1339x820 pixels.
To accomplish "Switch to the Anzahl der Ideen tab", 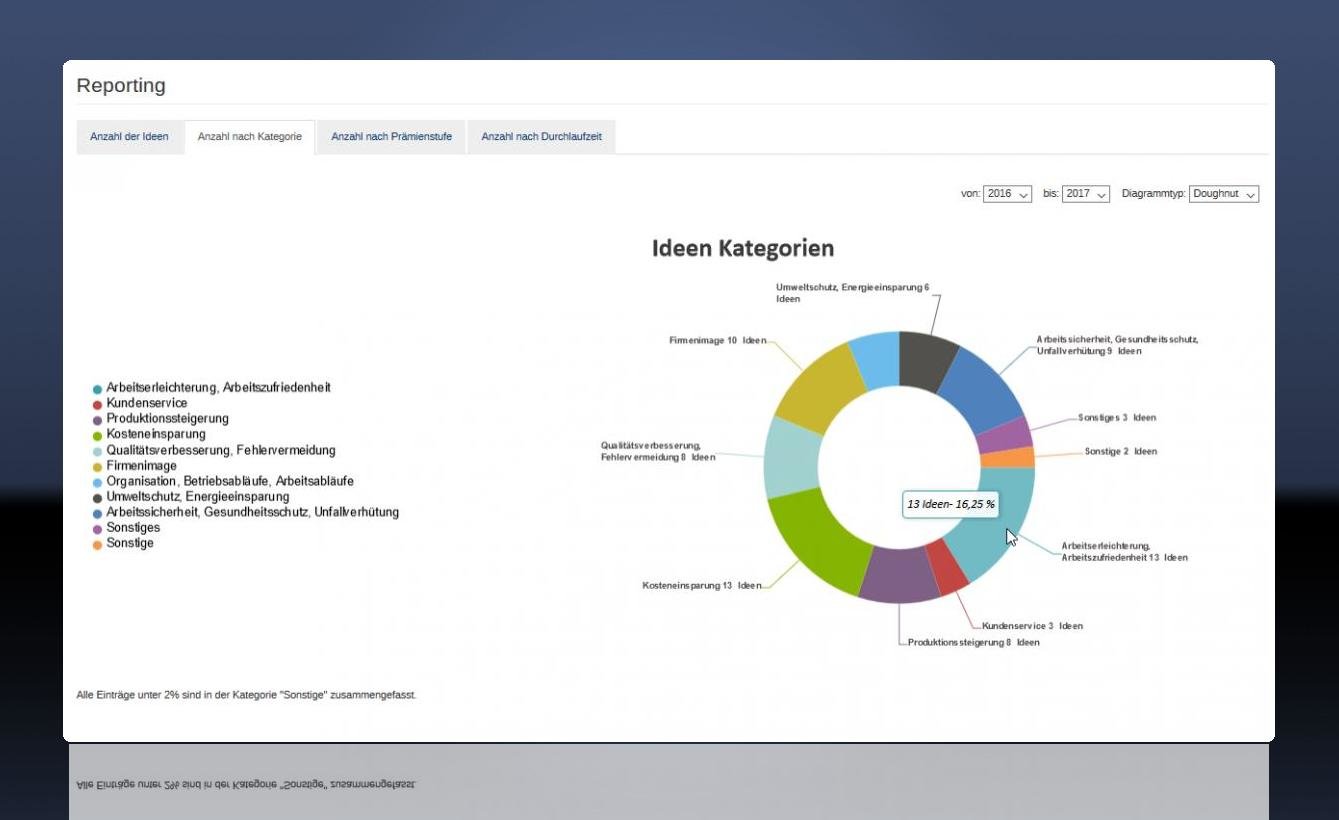I will coord(129,137).
